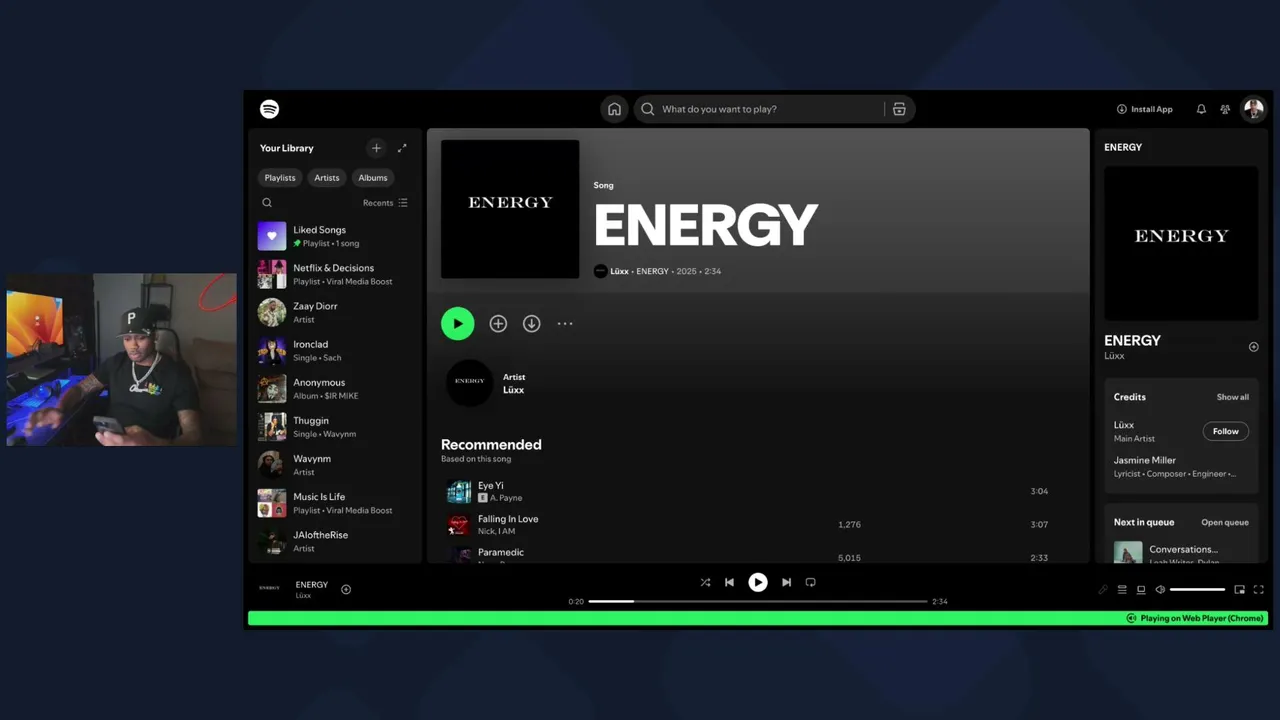Click the plus icon in Your Library
The image size is (1280, 720).
tap(376, 148)
